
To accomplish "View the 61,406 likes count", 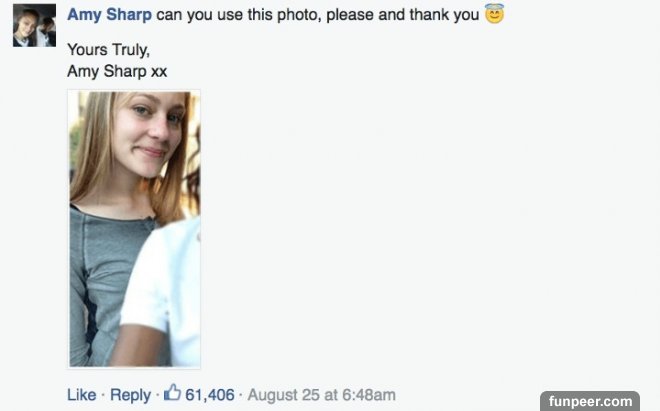I will (210, 395).
